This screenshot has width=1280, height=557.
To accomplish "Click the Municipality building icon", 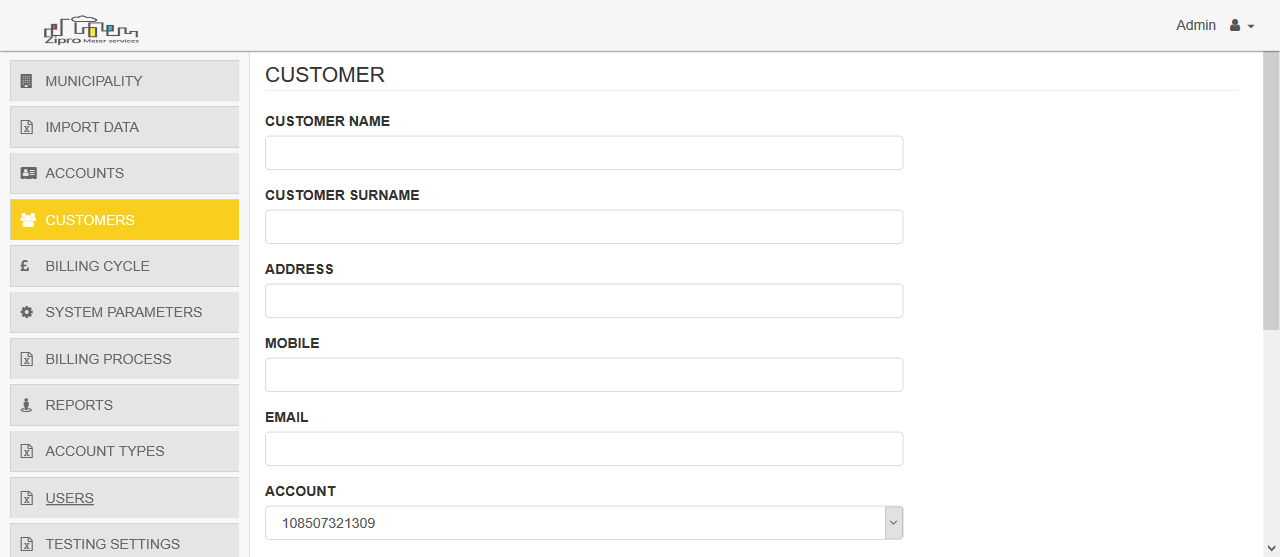I will click(x=27, y=81).
